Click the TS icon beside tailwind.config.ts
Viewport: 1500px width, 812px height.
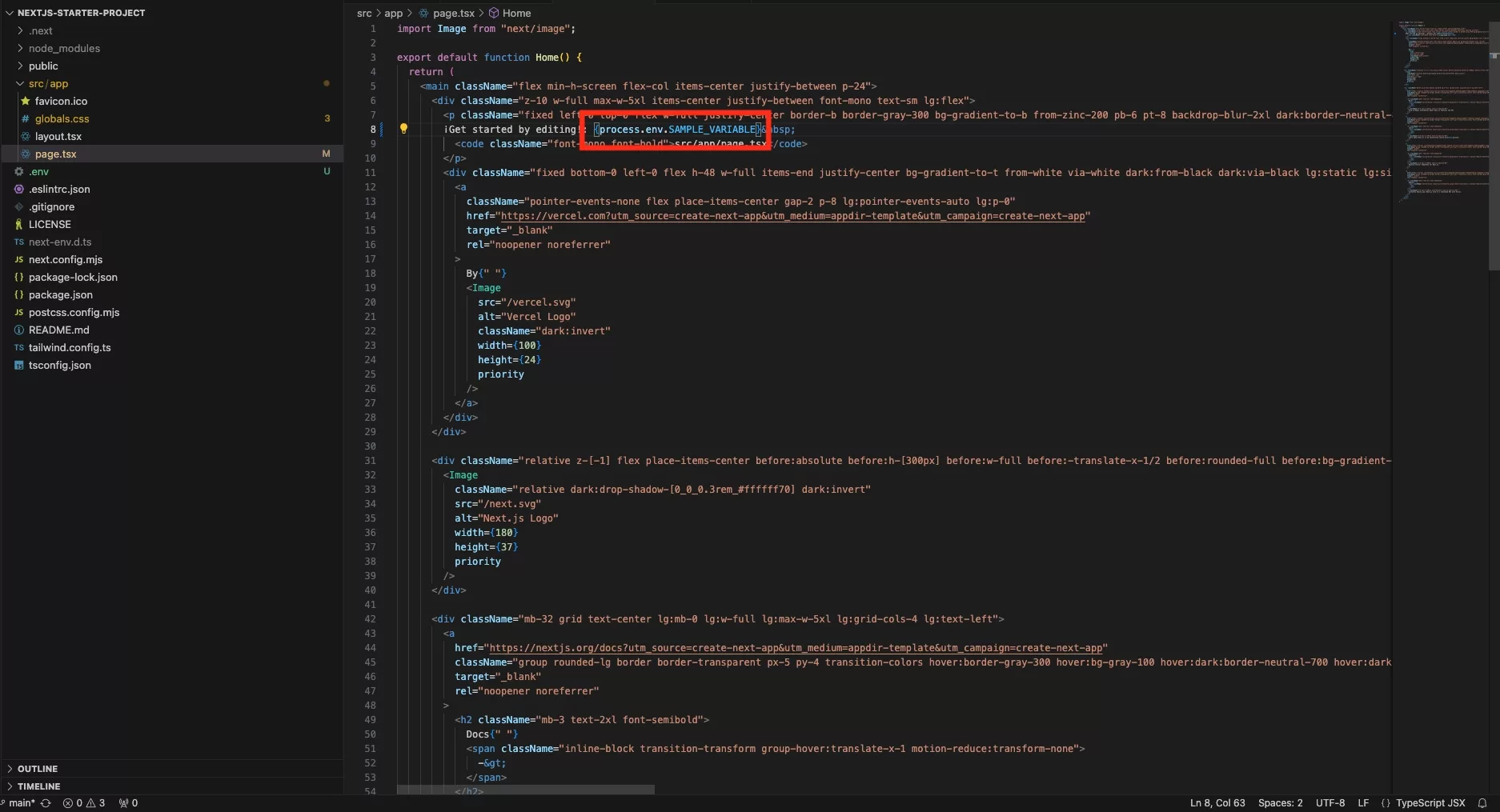pos(19,347)
